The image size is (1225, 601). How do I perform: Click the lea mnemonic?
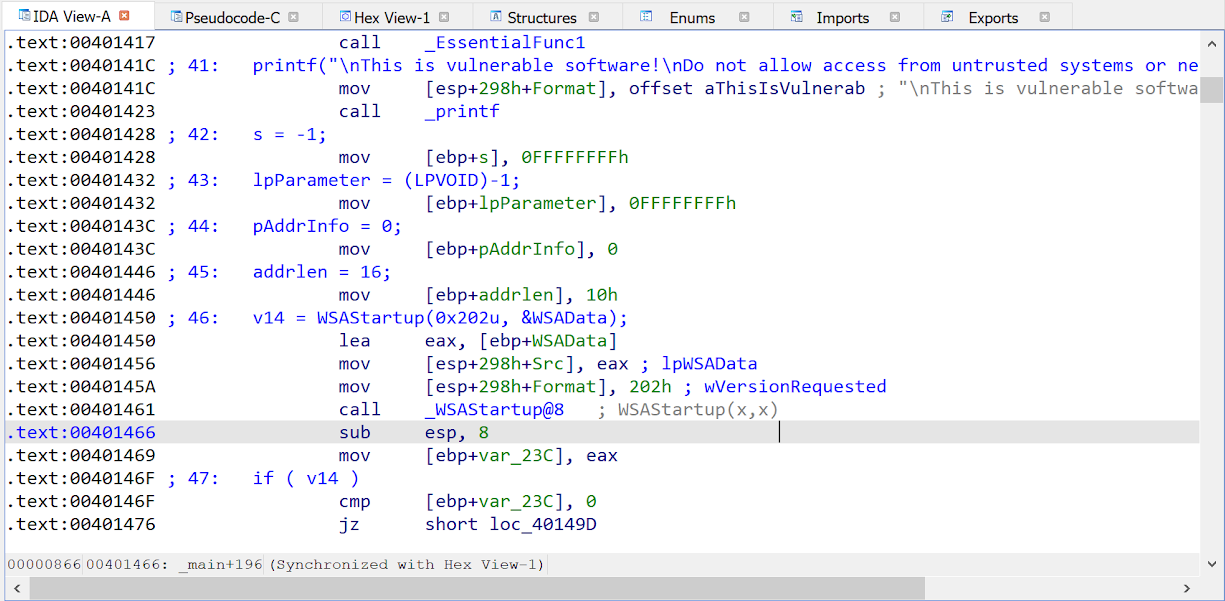coord(355,341)
